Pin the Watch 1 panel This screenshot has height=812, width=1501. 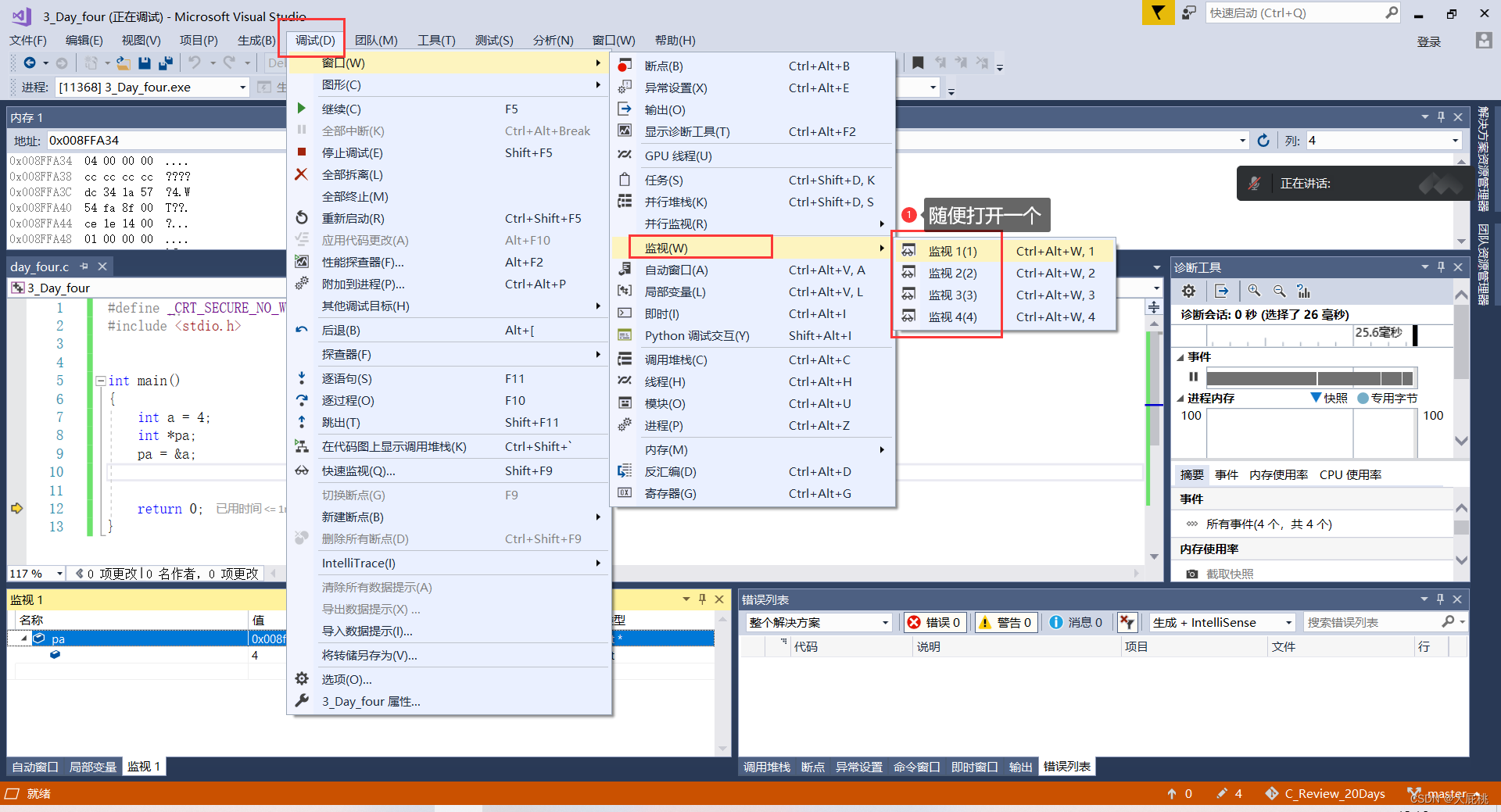click(x=702, y=599)
